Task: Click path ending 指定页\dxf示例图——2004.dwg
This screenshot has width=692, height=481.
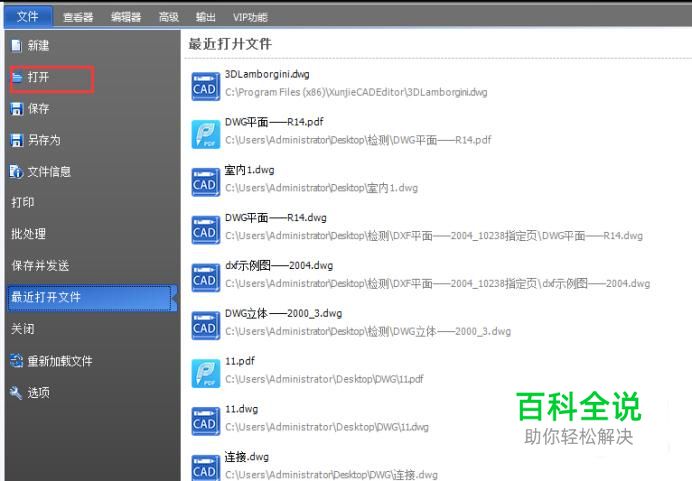Action: point(437,283)
